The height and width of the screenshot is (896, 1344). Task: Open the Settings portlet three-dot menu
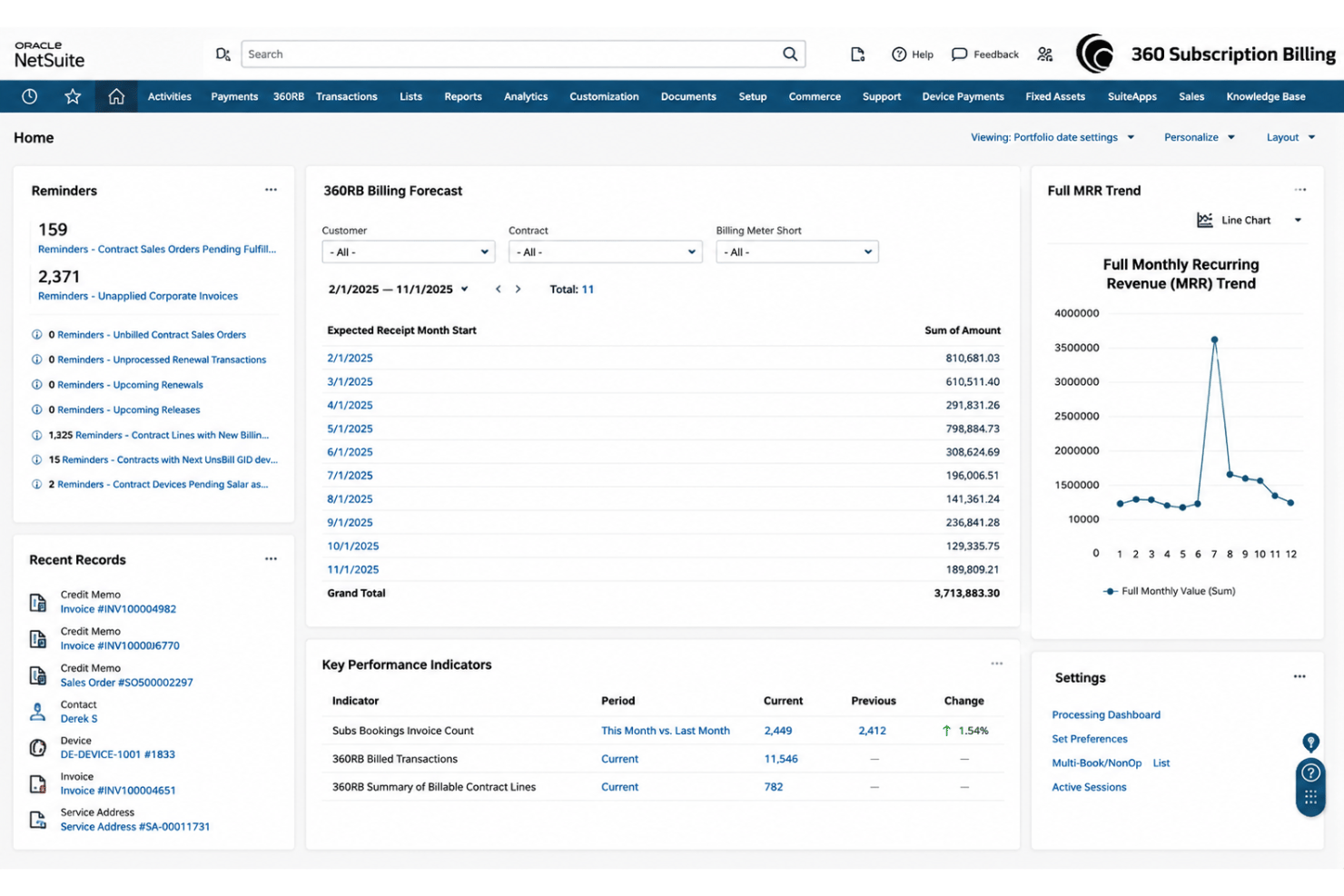click(x=1300, y=676)
